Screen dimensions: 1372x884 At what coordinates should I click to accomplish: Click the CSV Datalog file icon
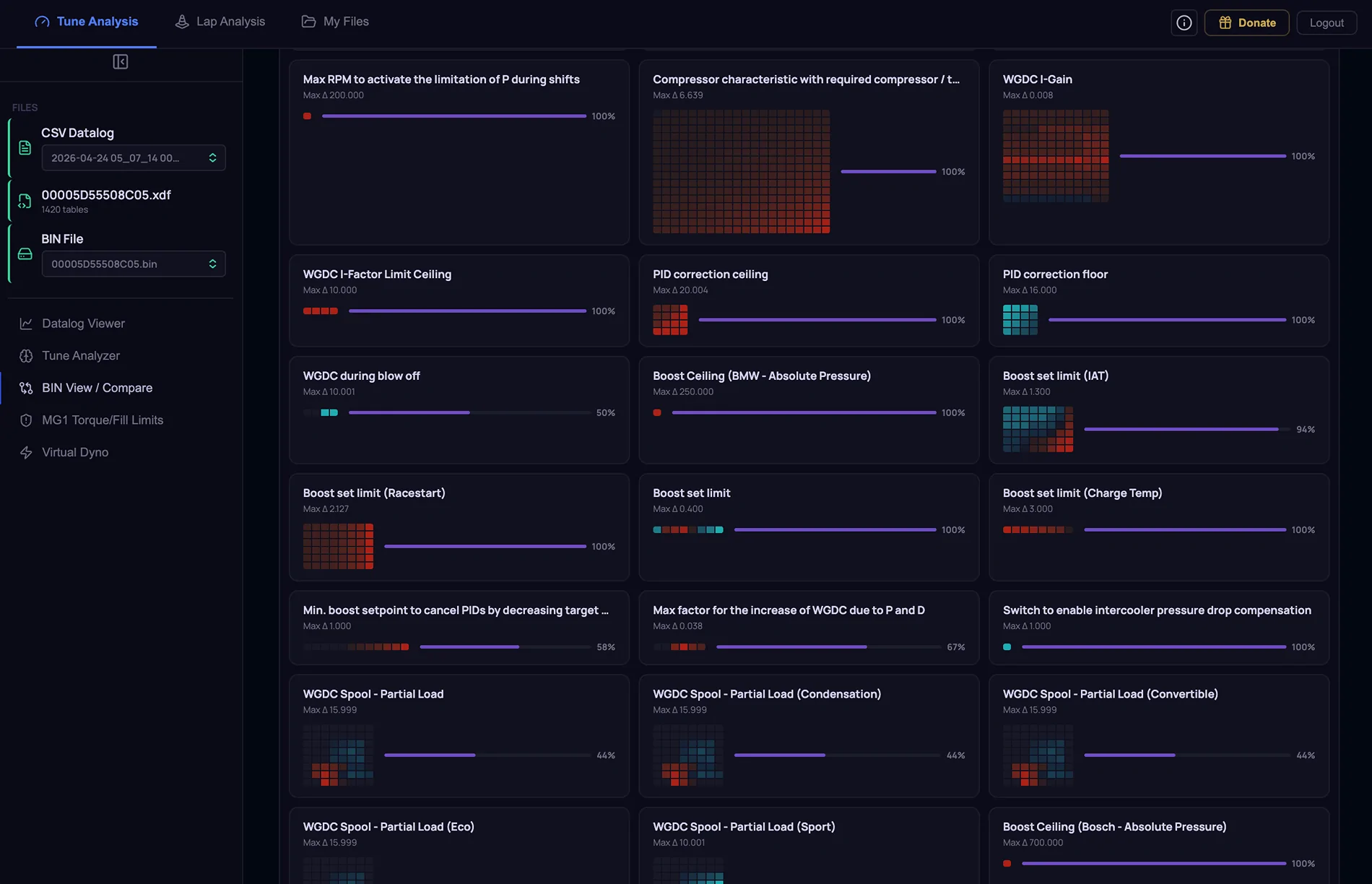[x=25, y=147]
